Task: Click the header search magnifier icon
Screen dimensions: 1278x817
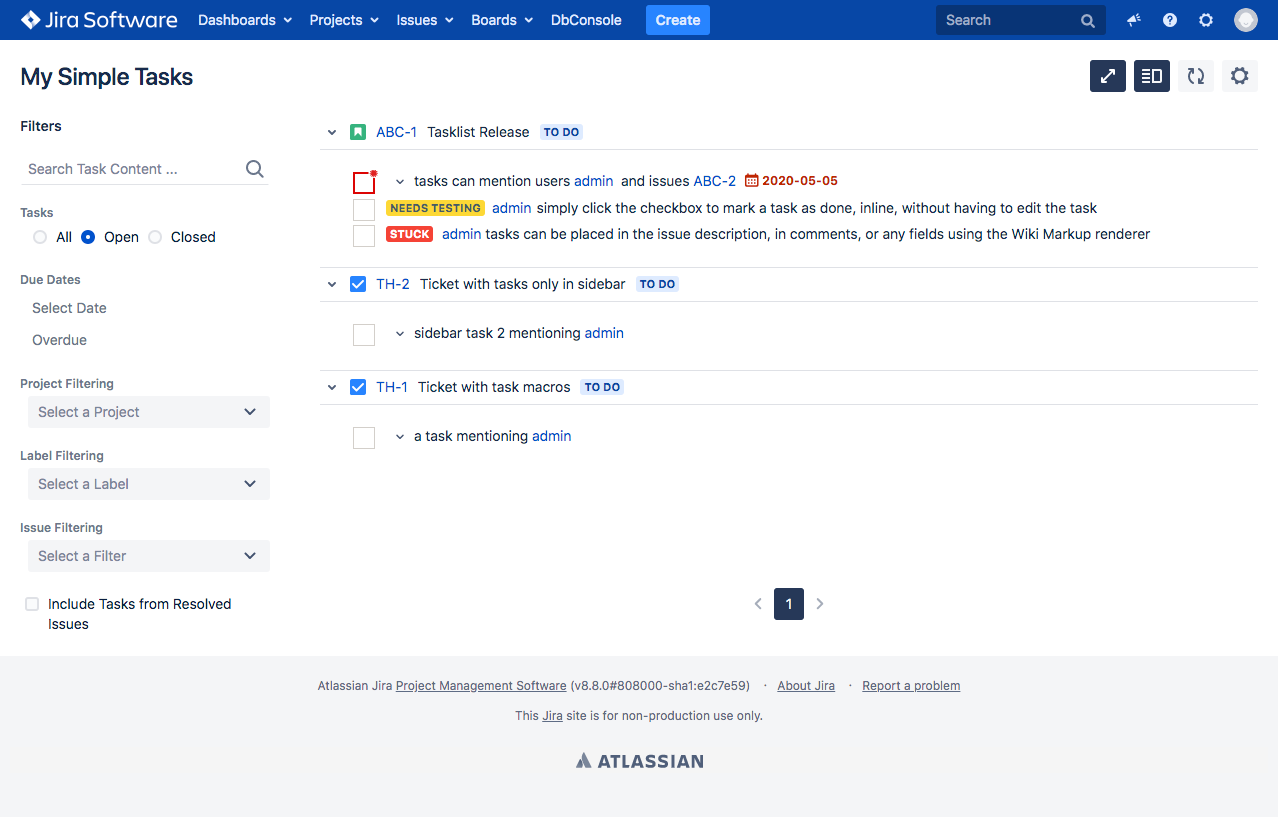Action: [1088, 20]
